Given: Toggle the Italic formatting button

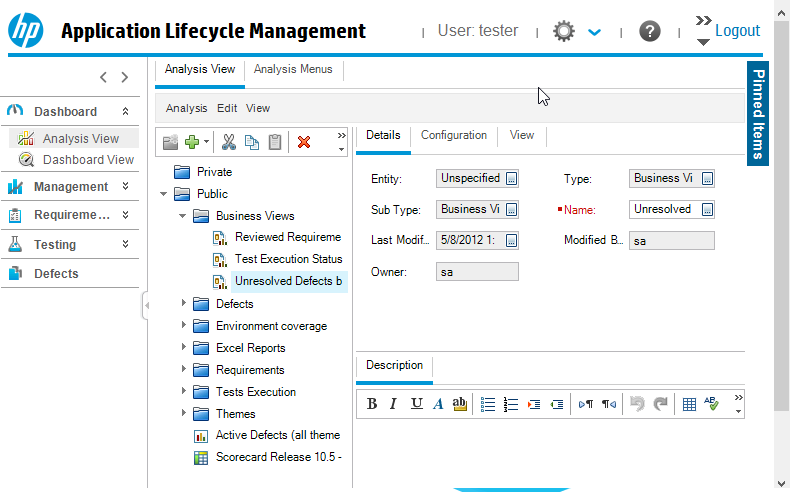Looking at the screenshot, I should click(394, 404).
